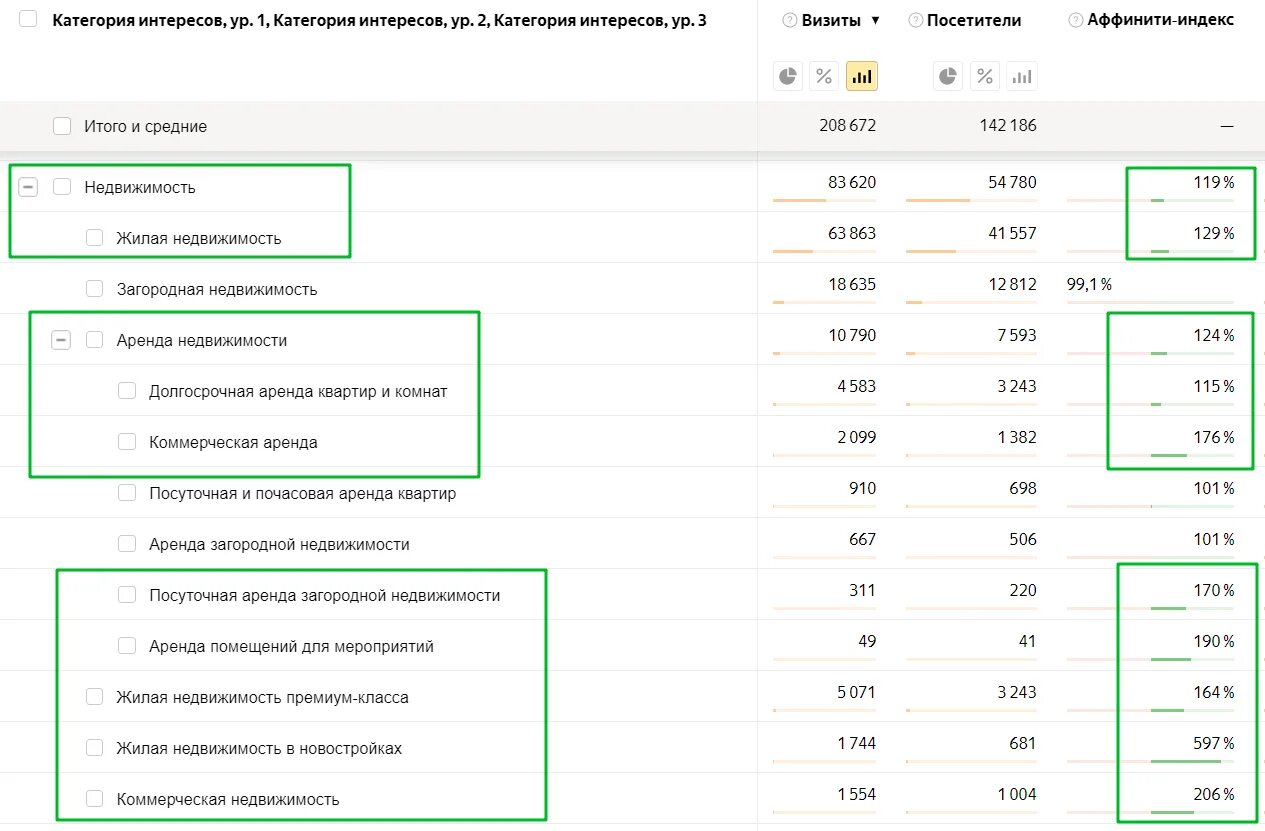Check the Недвижимость row checkbox

(x=62, y=186)
